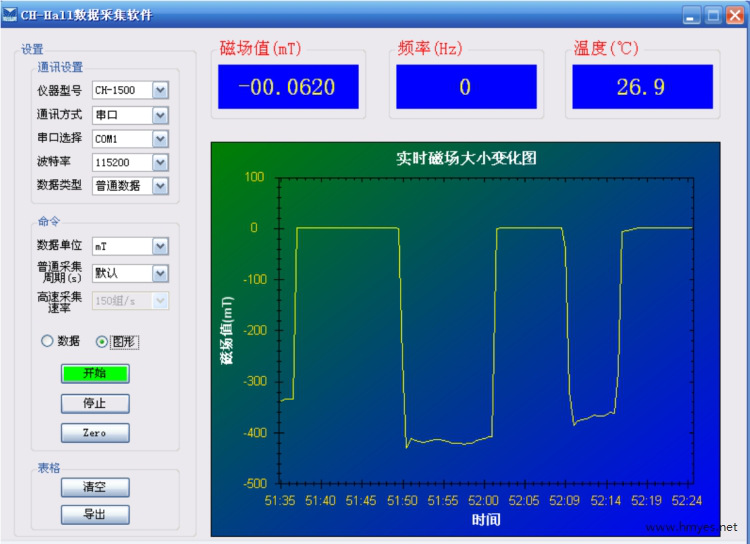Click the 温度(℃) heading label
Viewport: 750px width, 544px height.
point(606,48)
